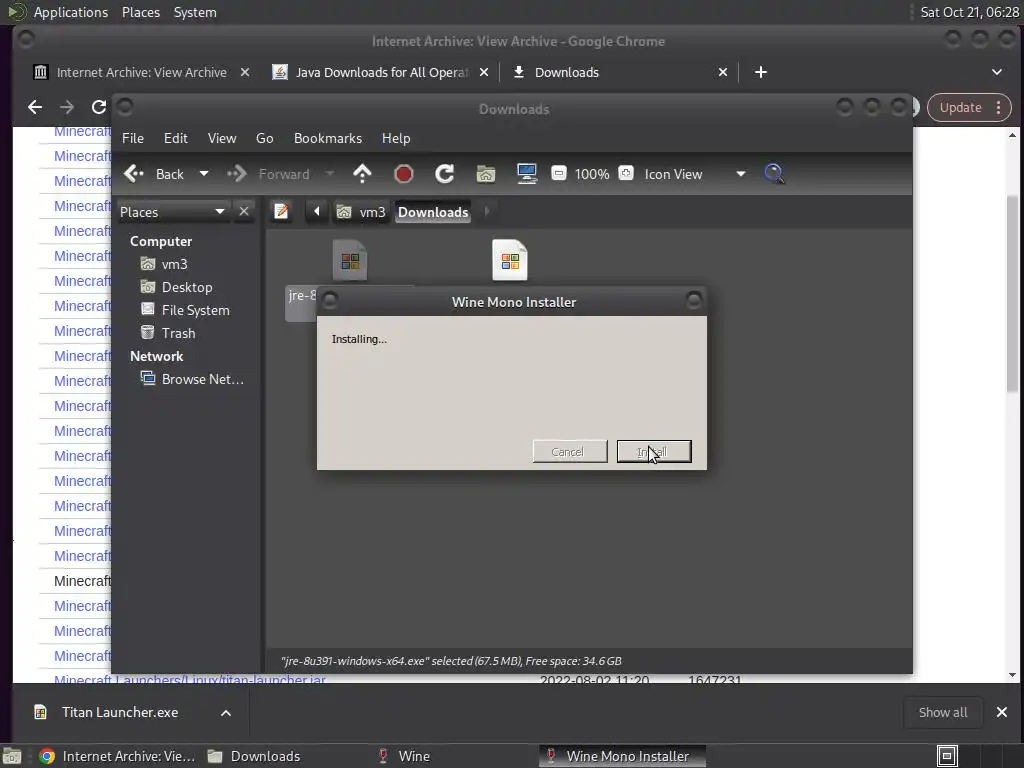Open the View menu in Downloads window
The width and height of the screenshot is (1024, 768).
coord(222,138)
